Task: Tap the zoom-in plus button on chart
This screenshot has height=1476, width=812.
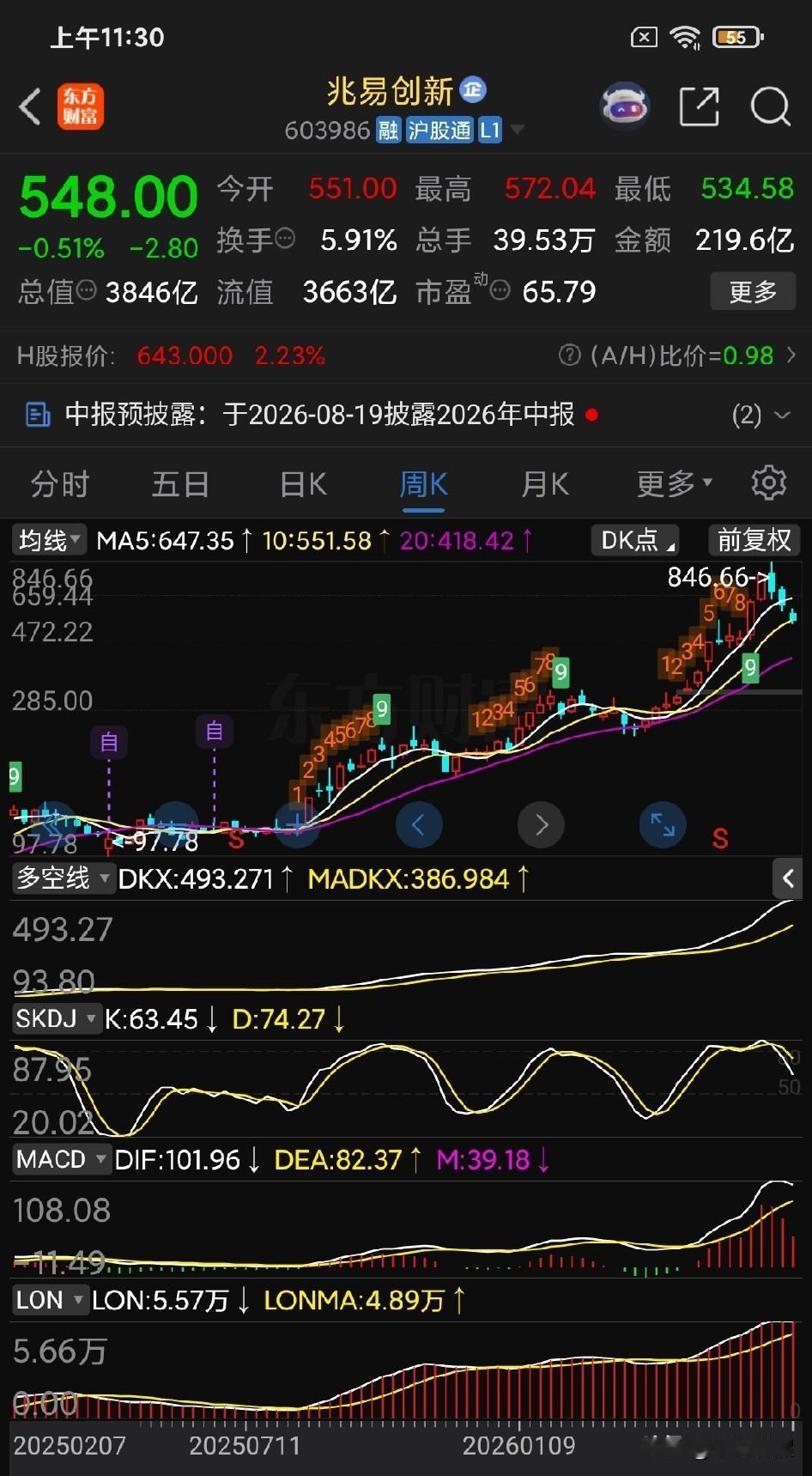Action: (297, 825)
